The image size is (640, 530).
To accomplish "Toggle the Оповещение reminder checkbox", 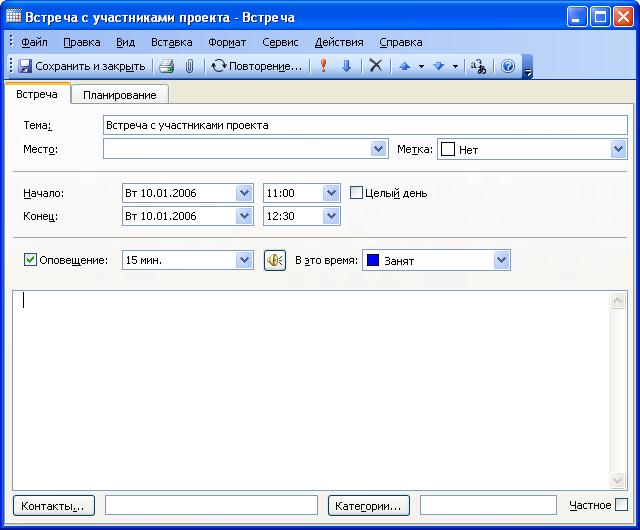I will pyautogui.click(x=30, y=259).
